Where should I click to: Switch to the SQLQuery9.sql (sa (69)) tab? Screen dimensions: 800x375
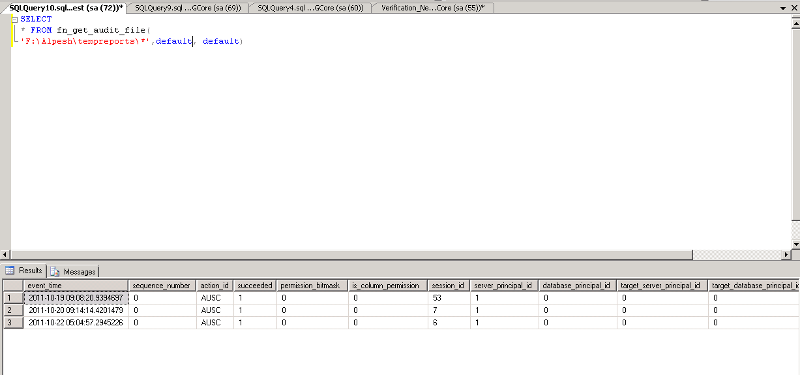pyautogui.click(x=188, y=8)
